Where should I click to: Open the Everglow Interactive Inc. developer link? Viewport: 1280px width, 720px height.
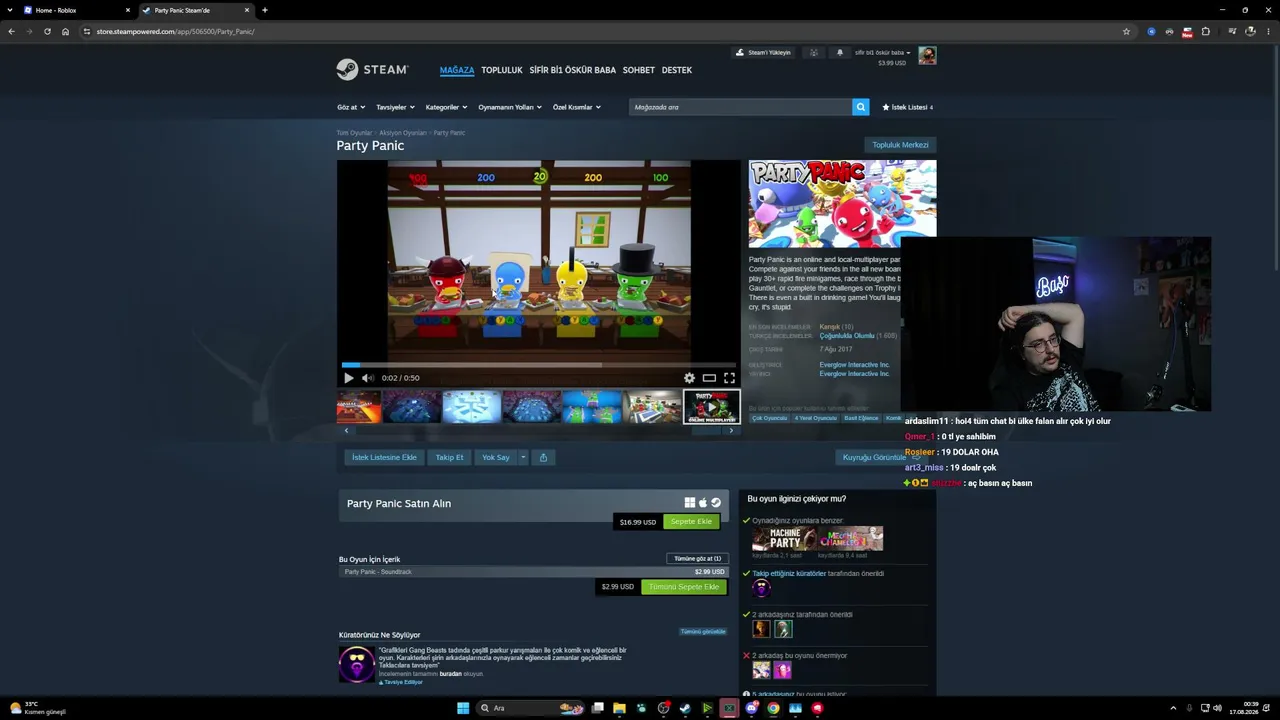click(x=854, y=365)
